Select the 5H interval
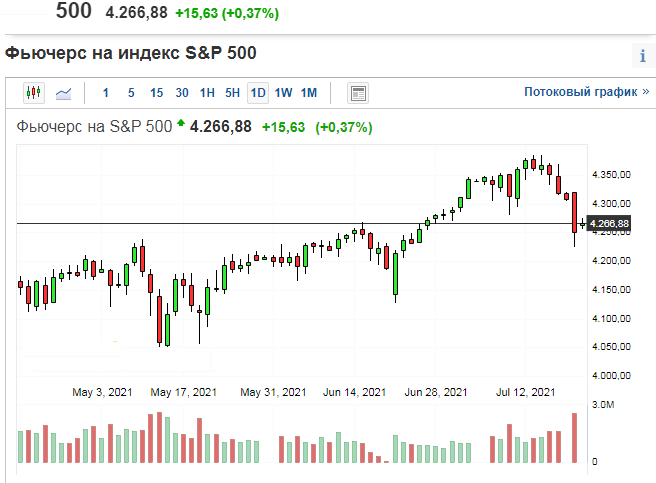This screenshot has width=656, height=483. click(233, 93)
